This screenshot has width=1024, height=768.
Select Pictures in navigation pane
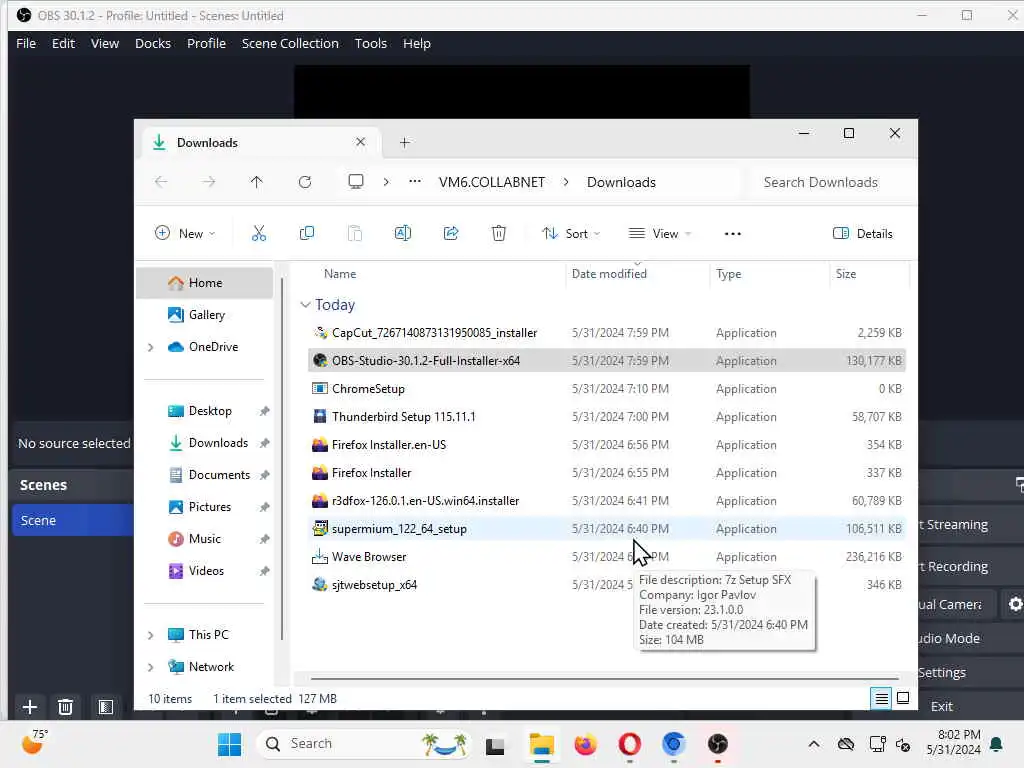205,507
